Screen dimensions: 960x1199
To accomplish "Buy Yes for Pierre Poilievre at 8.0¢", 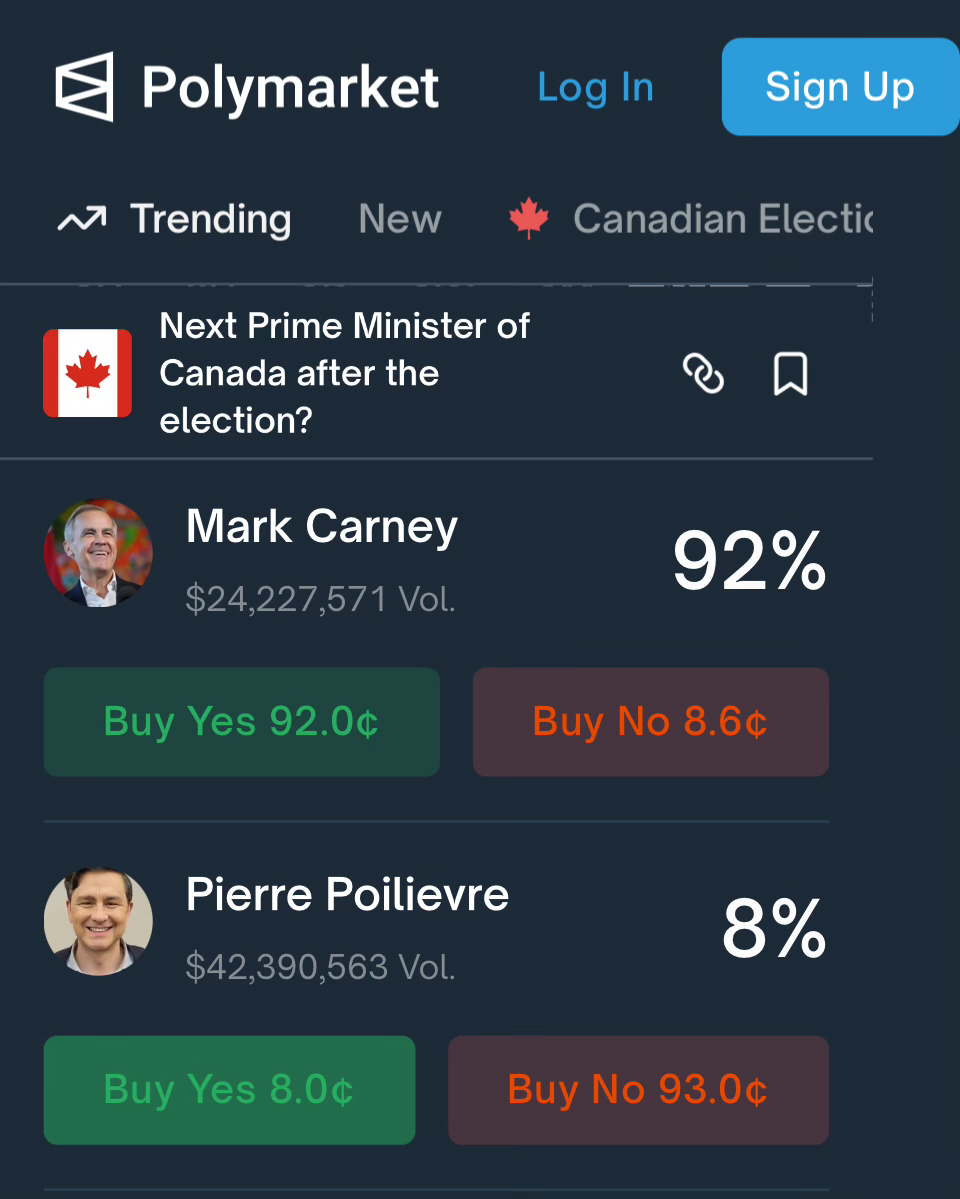I will pyautogui.click(x=229, y=1090).
